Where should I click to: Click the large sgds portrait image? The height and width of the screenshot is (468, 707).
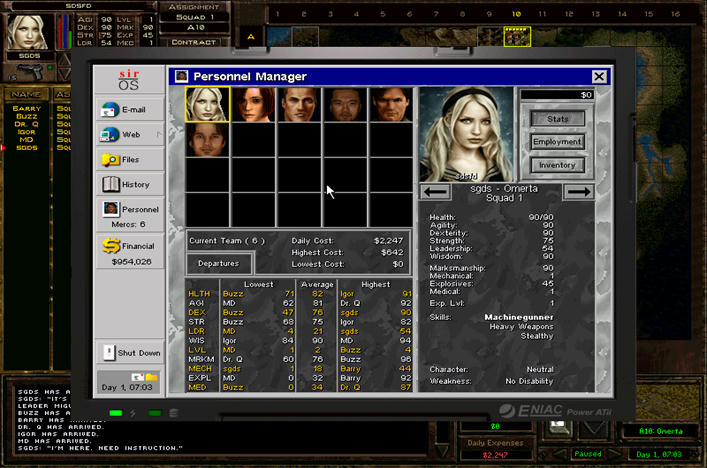466,134
